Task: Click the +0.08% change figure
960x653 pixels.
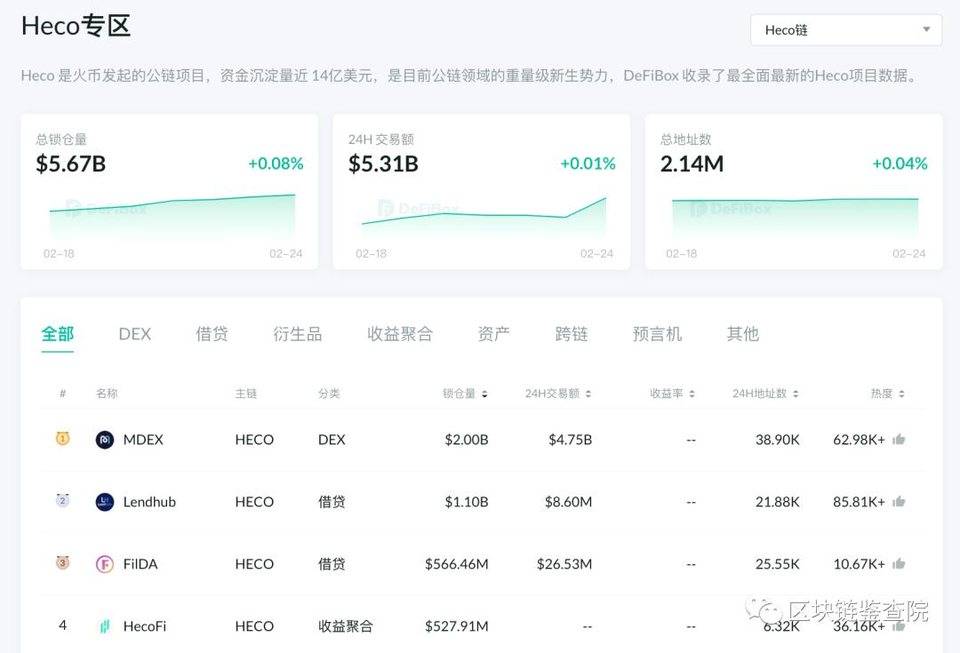Action: pyautogui.click(x=276, y=164)
